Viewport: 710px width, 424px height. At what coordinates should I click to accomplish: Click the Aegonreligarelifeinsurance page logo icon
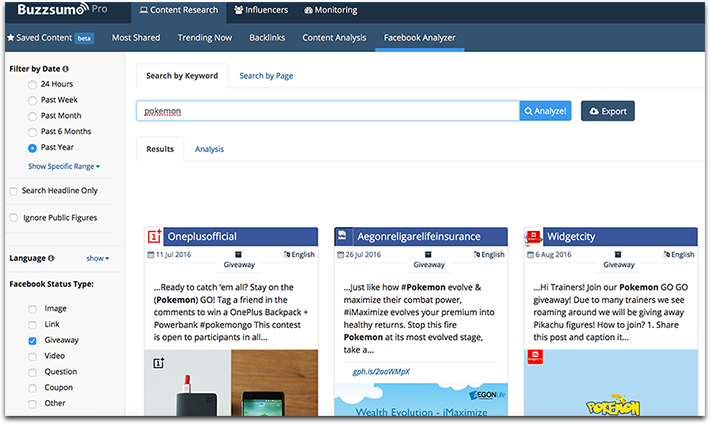(342, 236)
